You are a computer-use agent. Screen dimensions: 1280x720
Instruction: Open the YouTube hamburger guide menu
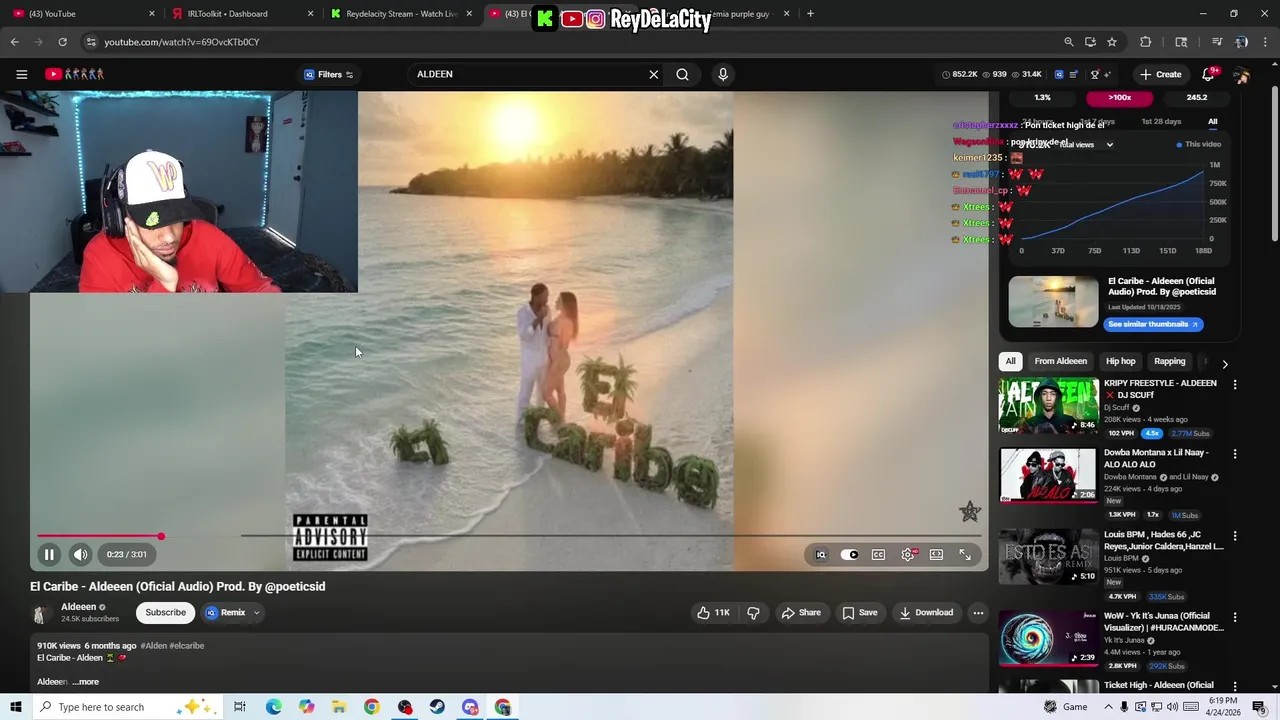point(21,74)
